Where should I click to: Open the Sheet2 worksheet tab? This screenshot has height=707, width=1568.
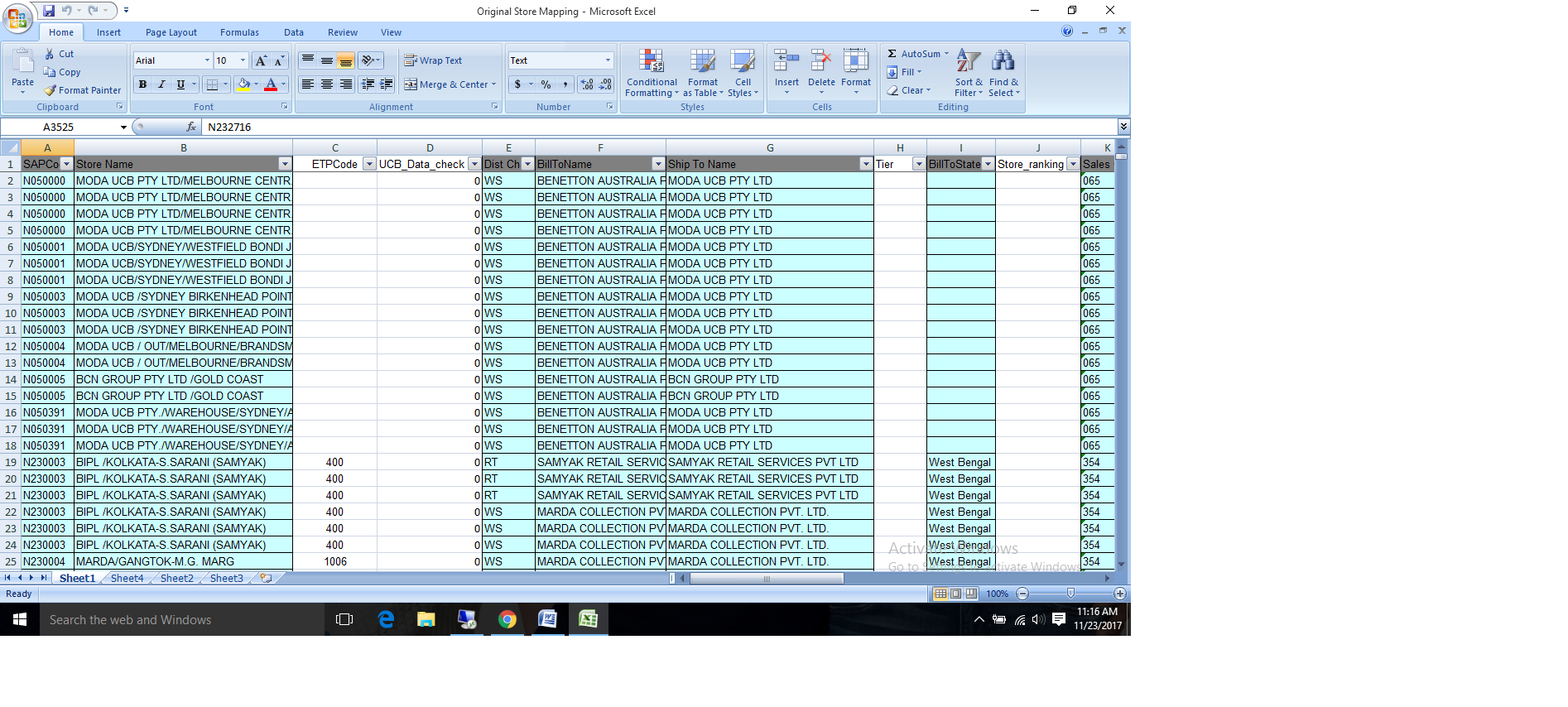[x=176, y=579]
